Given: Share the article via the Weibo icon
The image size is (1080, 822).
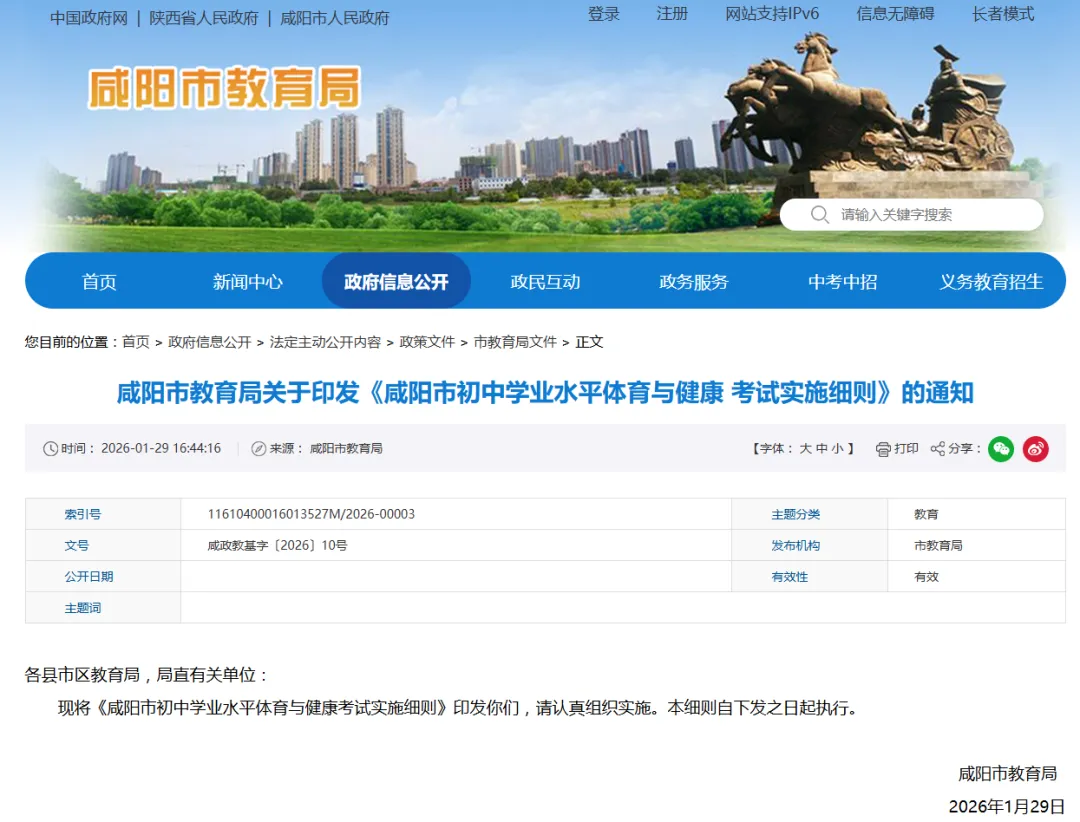Looking at the screenshot, I should pos(1036,449).
